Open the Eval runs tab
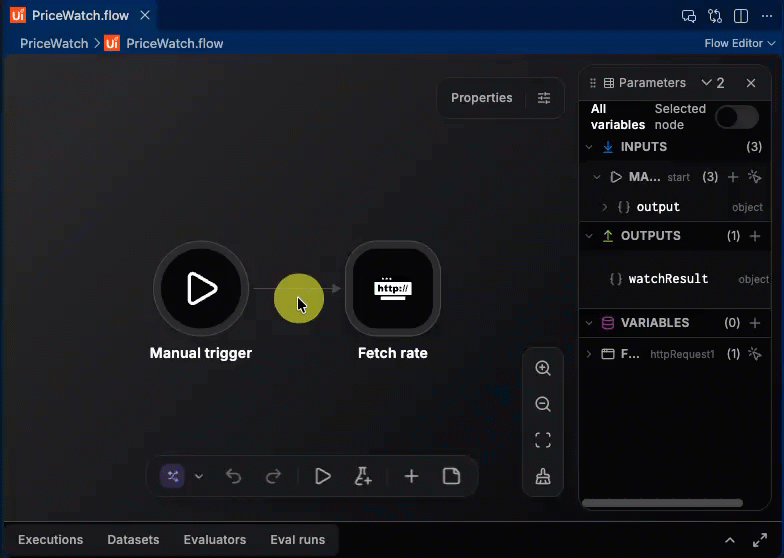The height and width of the screenshot is (558, 784). (298, 540)
